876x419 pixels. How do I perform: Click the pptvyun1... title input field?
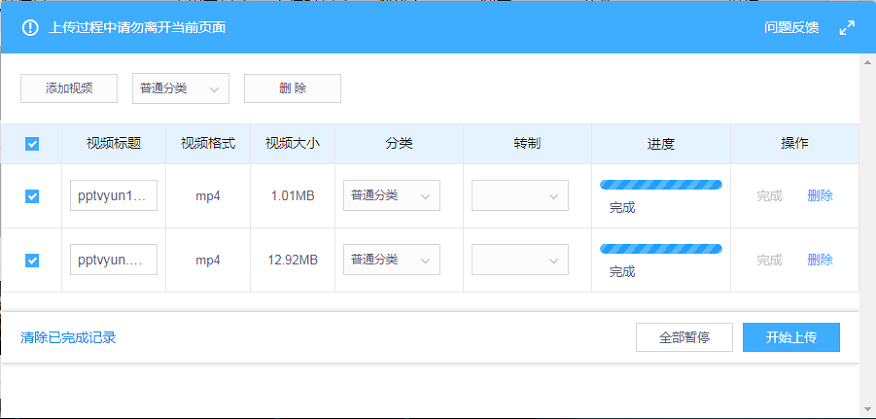tap(113, 196)
